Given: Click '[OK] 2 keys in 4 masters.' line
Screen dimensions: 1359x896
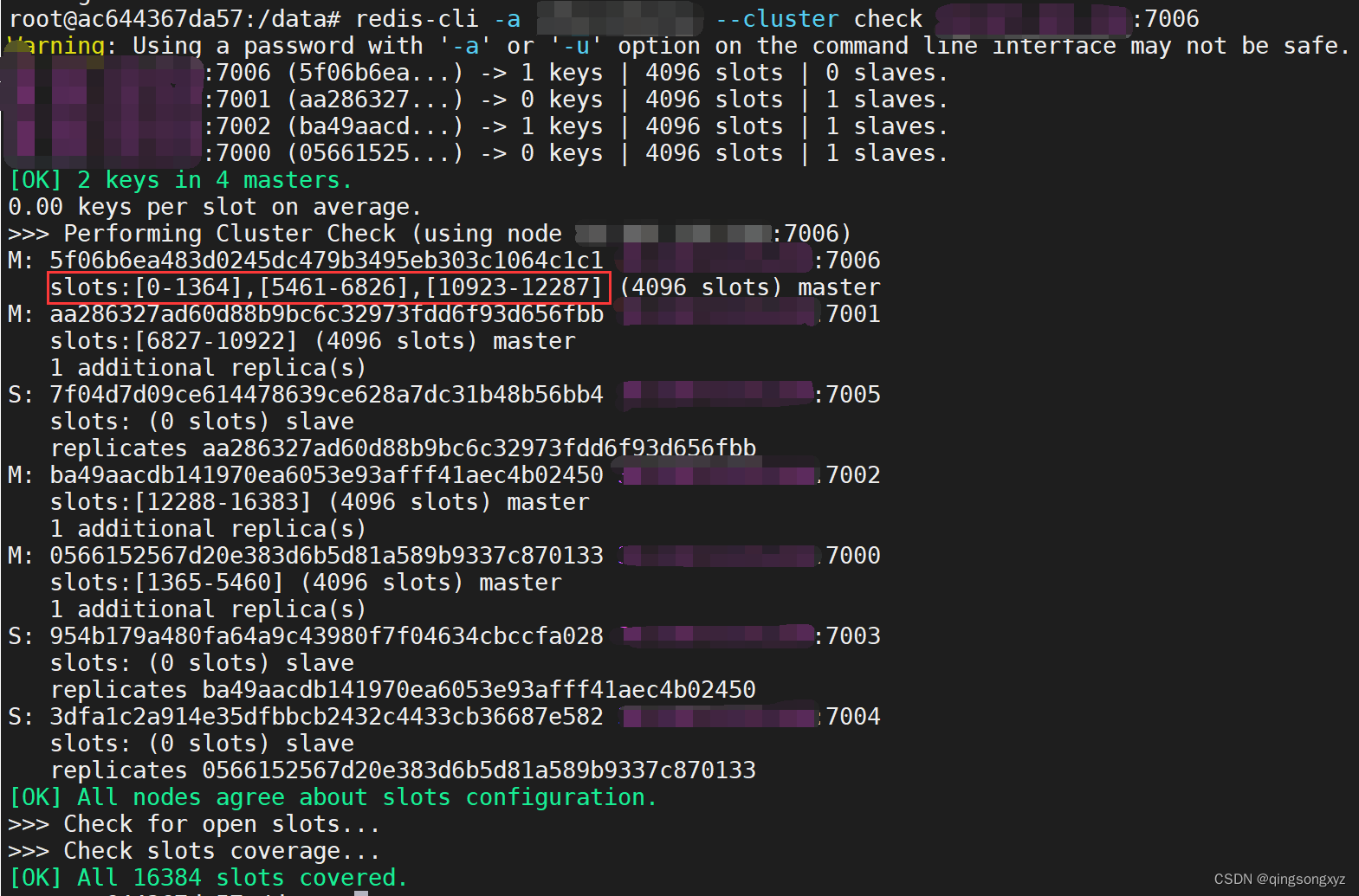Looking at the screenshot, I should tap(180, 180).
